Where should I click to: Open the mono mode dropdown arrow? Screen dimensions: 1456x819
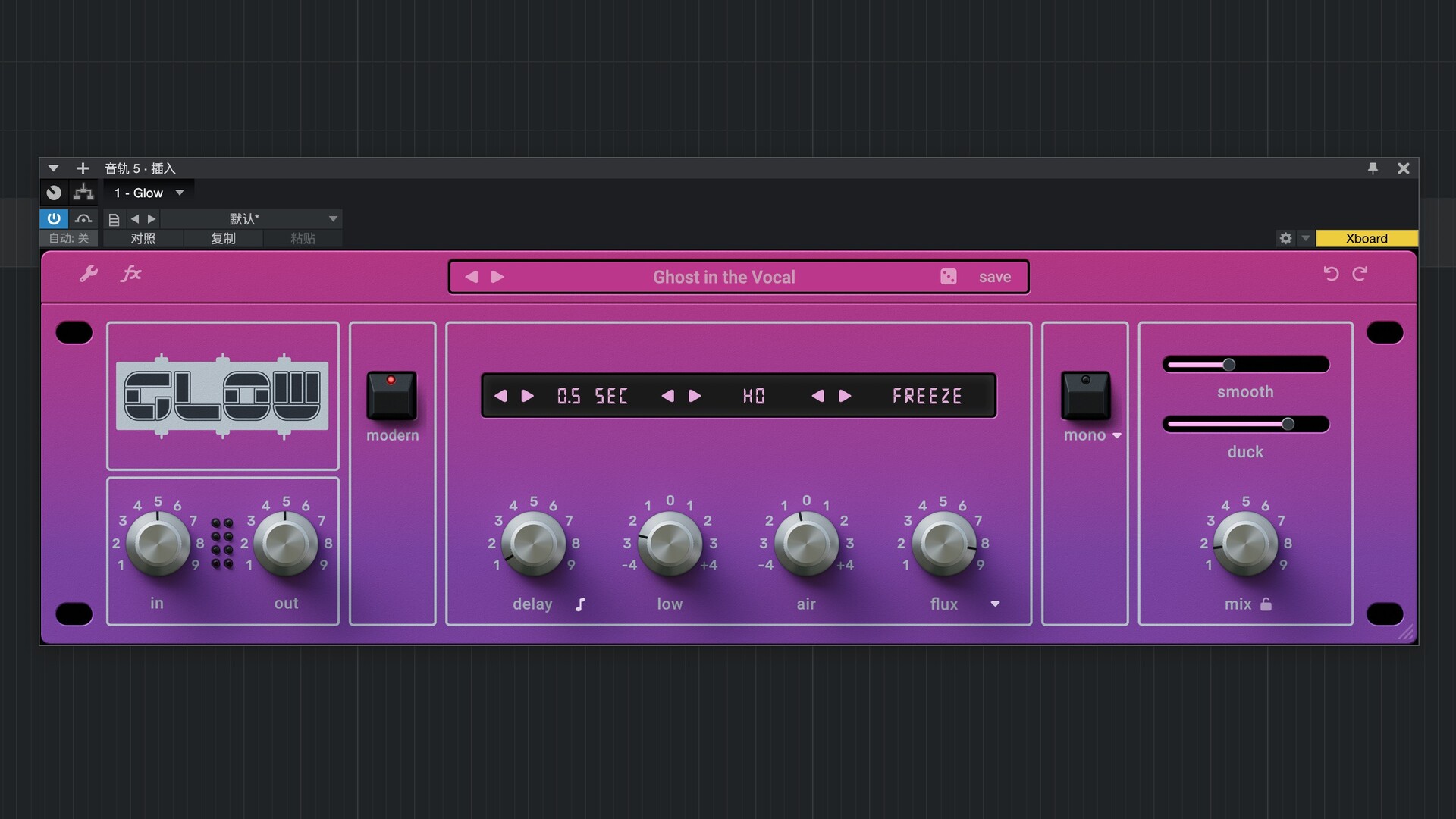[x=1117, y=436]
